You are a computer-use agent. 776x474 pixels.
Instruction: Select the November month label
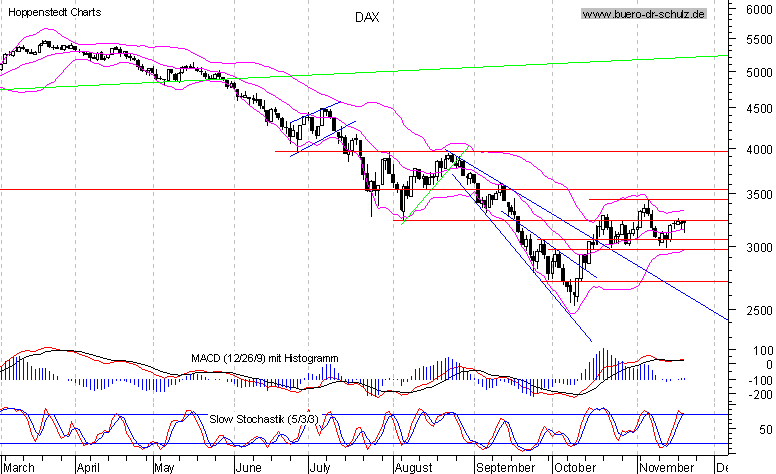(667, 467)
